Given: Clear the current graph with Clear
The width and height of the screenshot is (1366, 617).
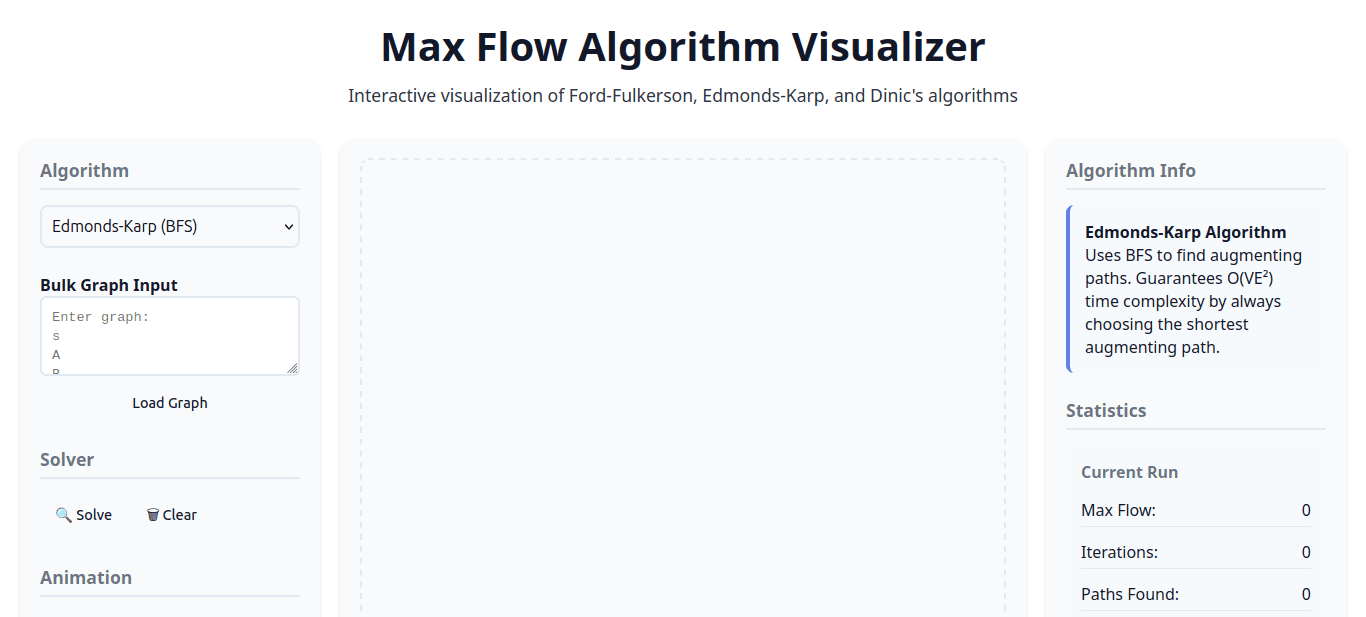Looking at the screenshot, I should 171,514.
